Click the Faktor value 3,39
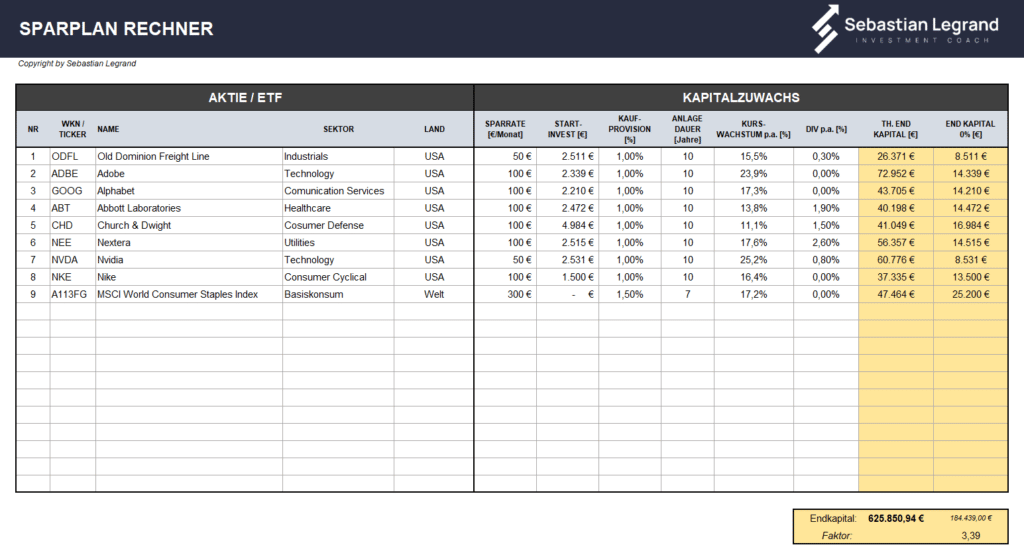Viewport: 1024px width, 557px height. 970,535
